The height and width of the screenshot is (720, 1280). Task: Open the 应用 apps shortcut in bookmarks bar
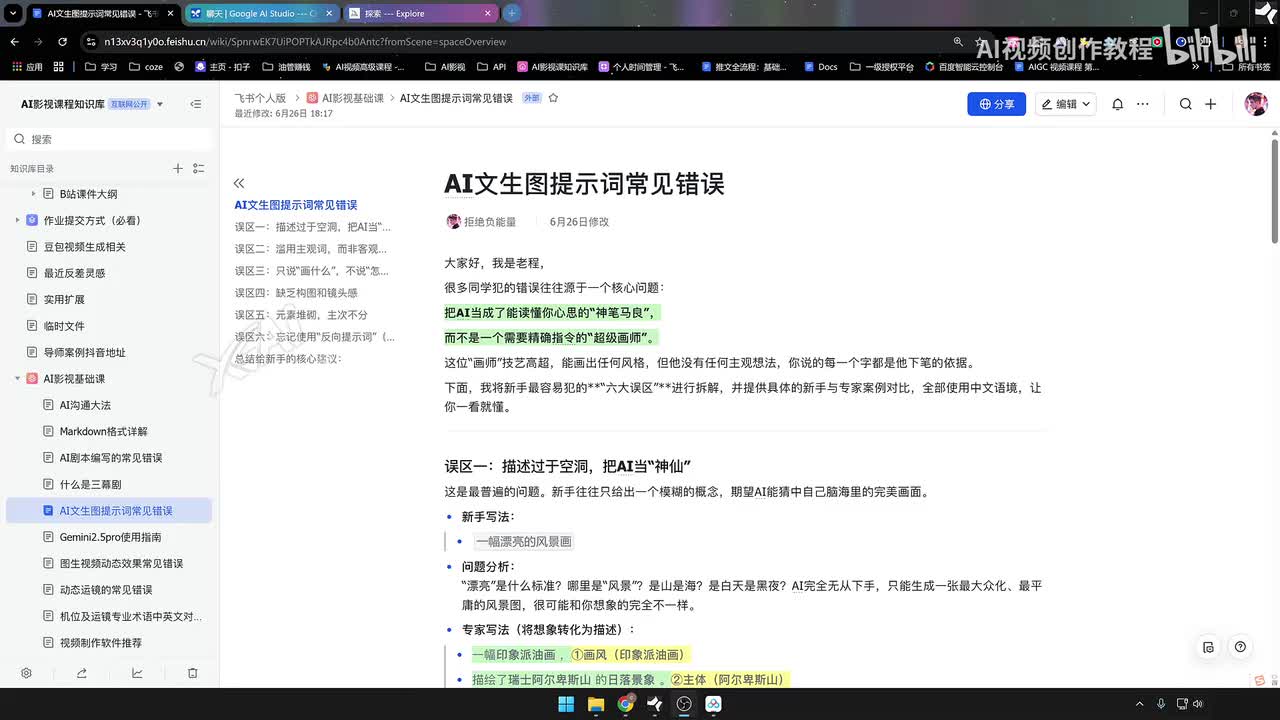coord(26,67)
